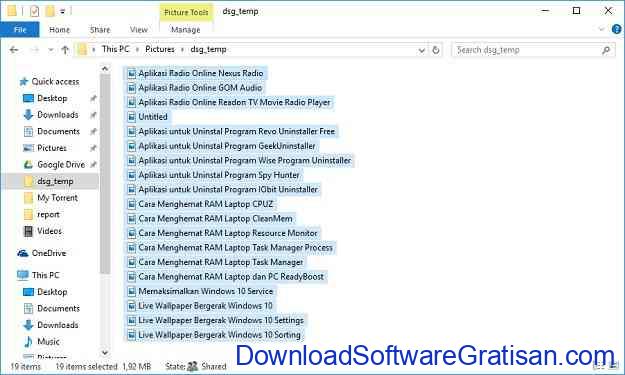Image resolution: width=625 pixels, height=375 pixels.
Task: Click the navigation pane scroll up arrow
Action: click(x=105, y=69)
